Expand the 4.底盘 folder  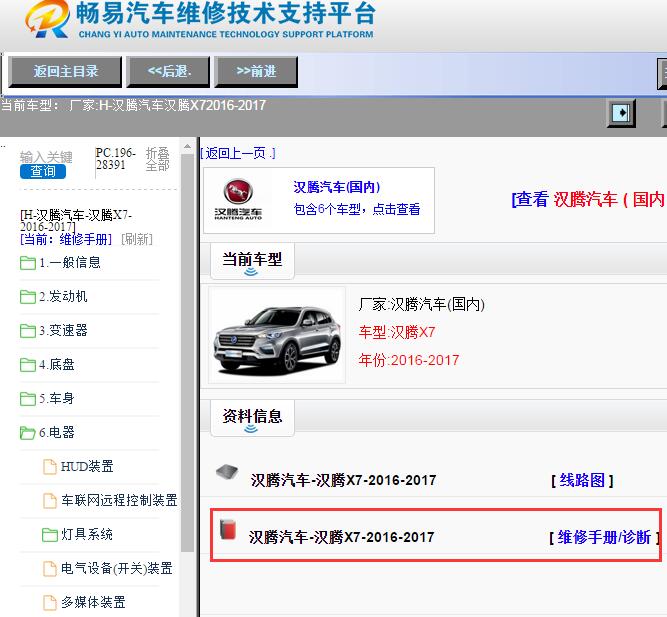[x=47, y=364]
